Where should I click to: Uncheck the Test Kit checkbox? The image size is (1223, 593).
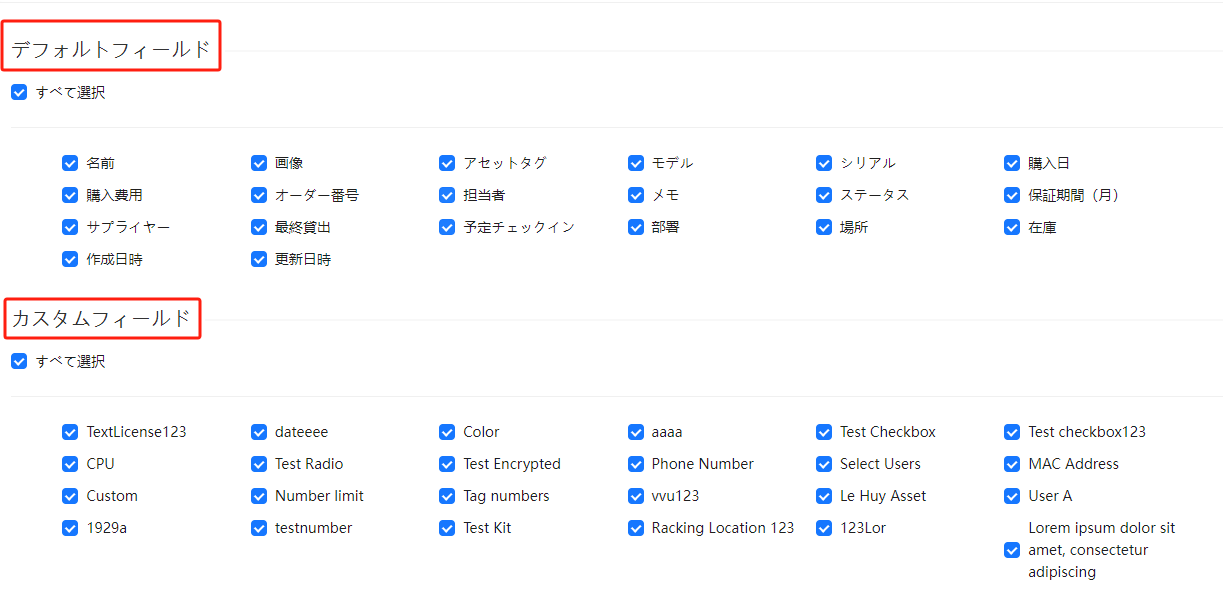coord(447,528)
